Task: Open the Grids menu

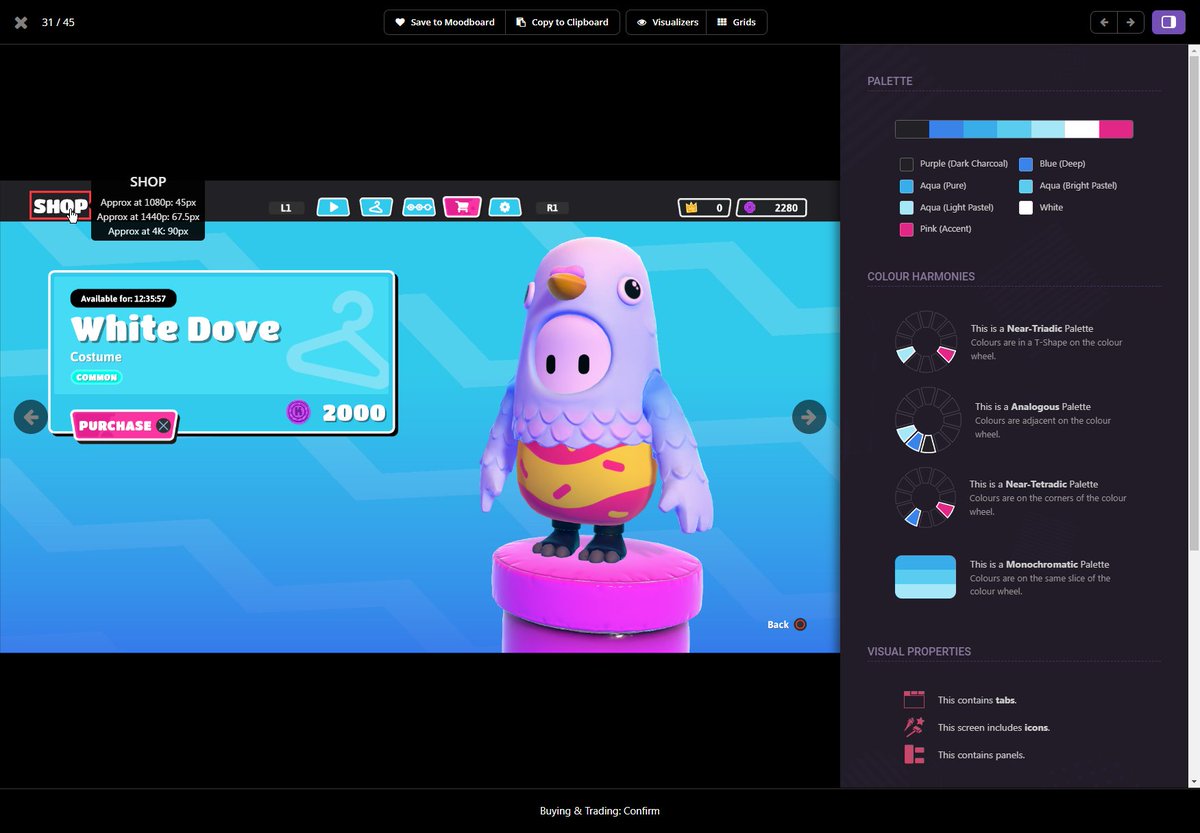Action: [x=737, y=22]
